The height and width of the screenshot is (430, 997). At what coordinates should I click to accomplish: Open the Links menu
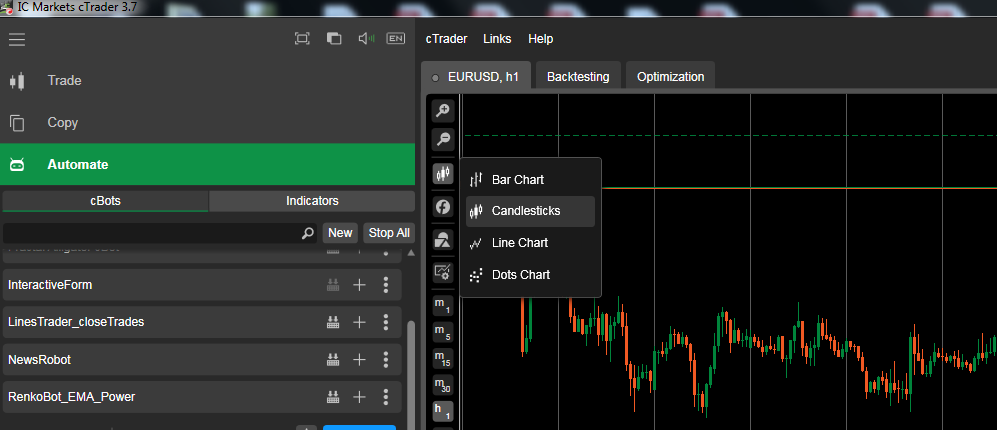point(497,39)
